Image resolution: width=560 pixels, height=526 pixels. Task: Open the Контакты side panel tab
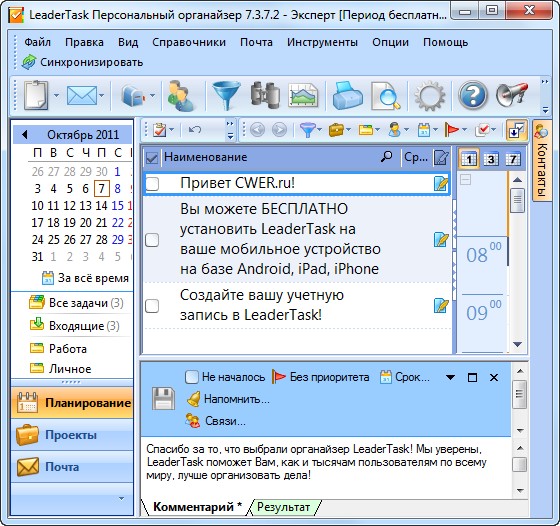point(541,161)
